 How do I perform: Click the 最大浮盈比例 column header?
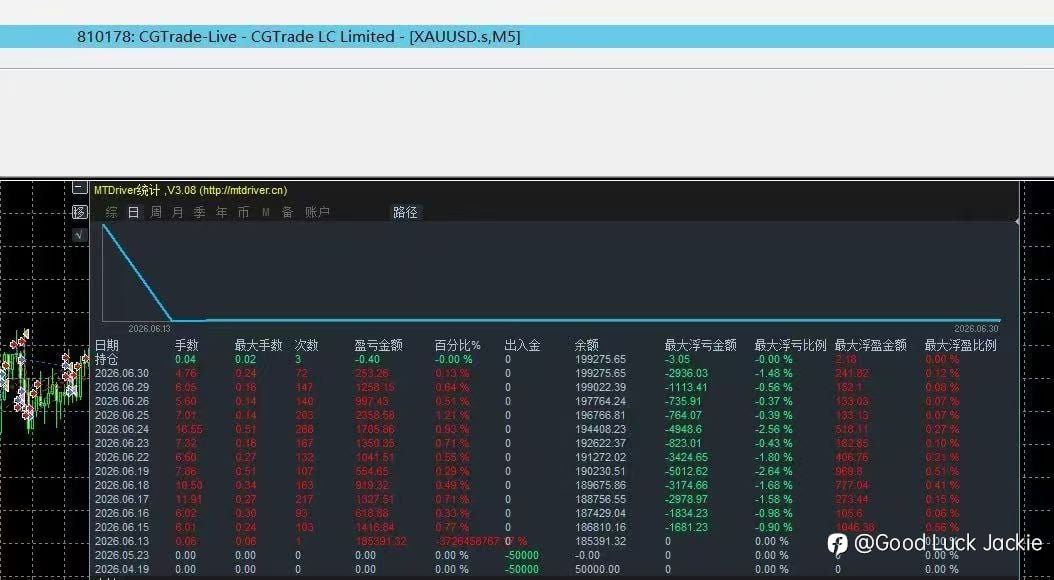[961, 345]
